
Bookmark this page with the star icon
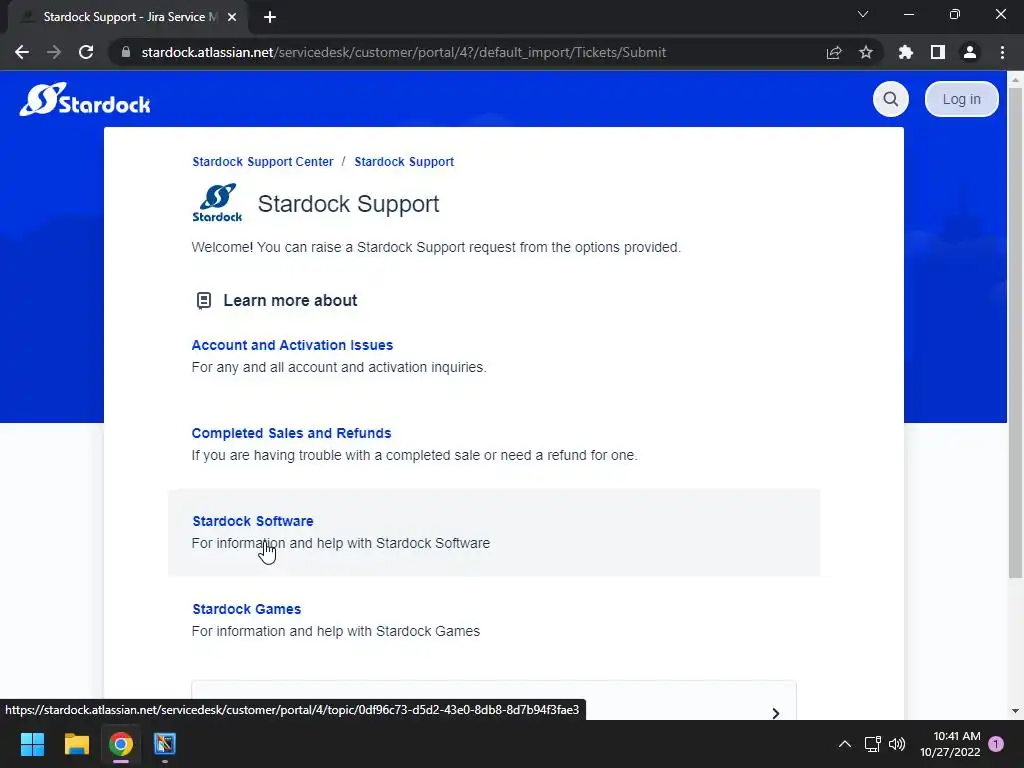pyautogui.click(x=866, y=52)
